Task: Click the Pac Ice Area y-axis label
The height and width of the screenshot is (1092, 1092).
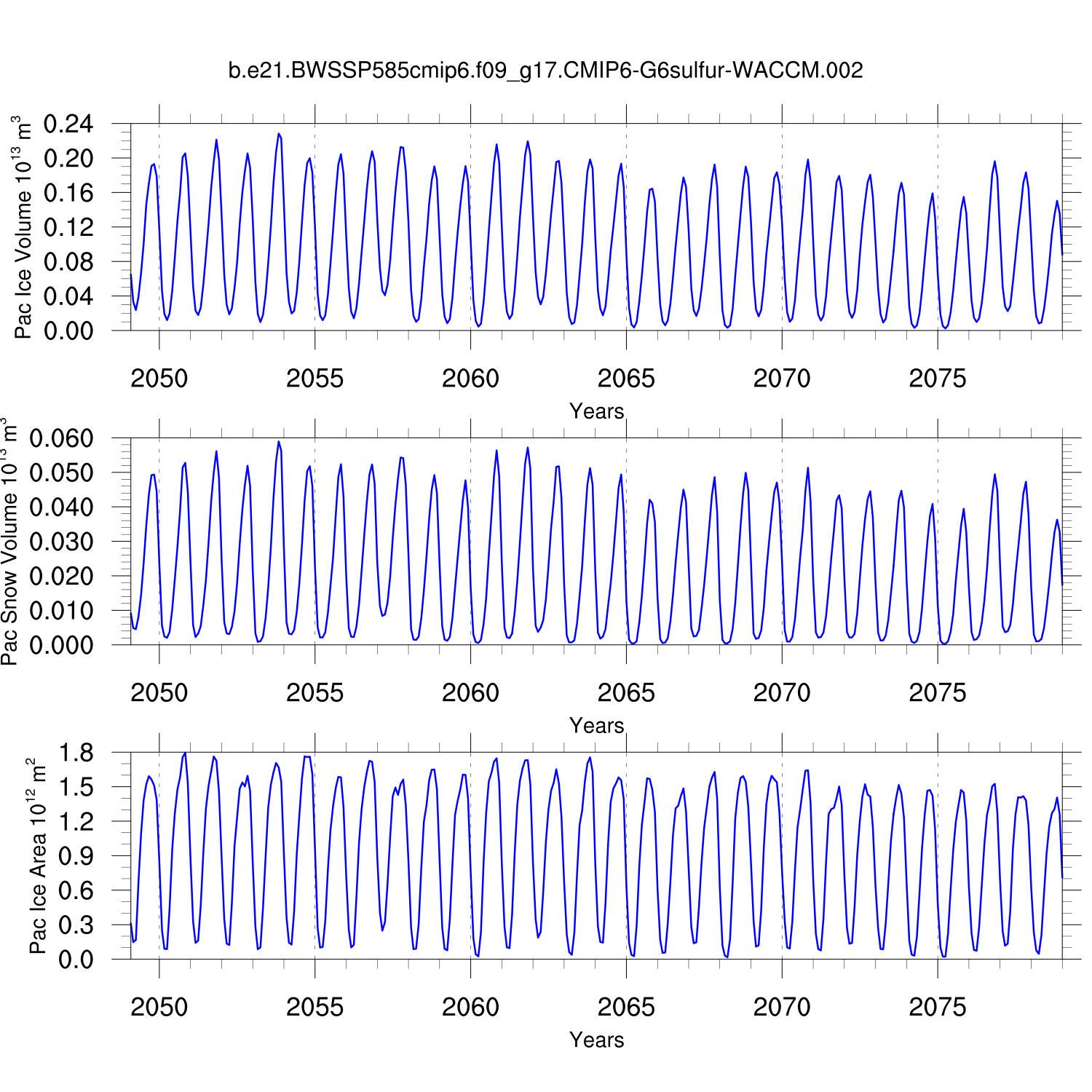Action: click(x=37, y=856)
